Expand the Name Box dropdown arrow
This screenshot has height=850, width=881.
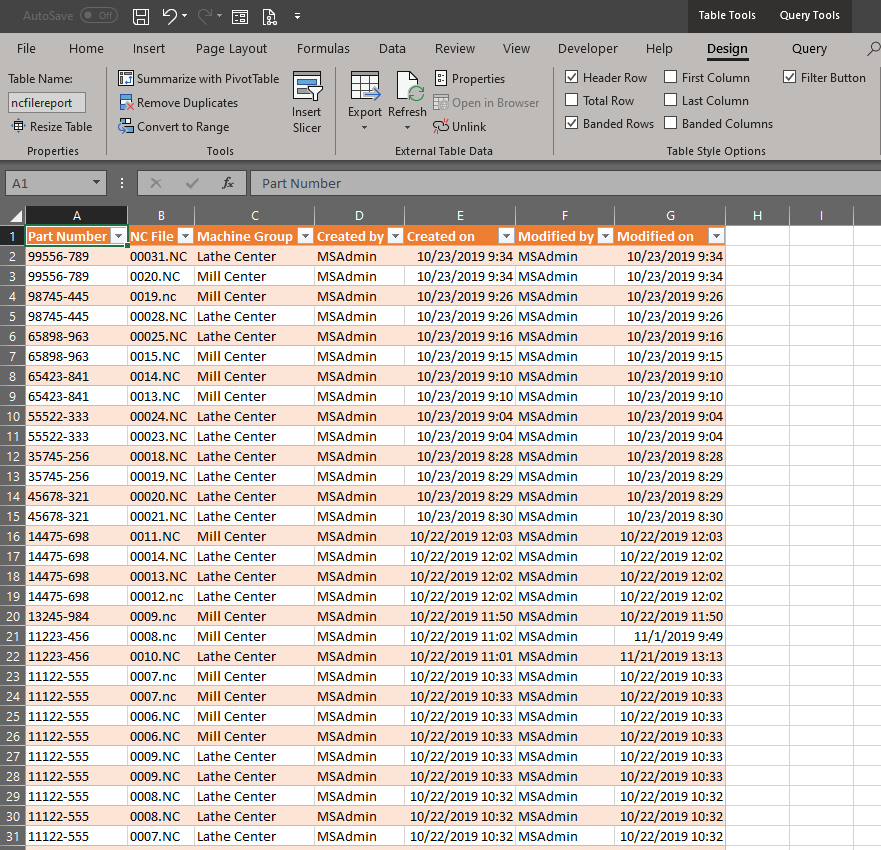pyautogui.click(x=96, y=183)
